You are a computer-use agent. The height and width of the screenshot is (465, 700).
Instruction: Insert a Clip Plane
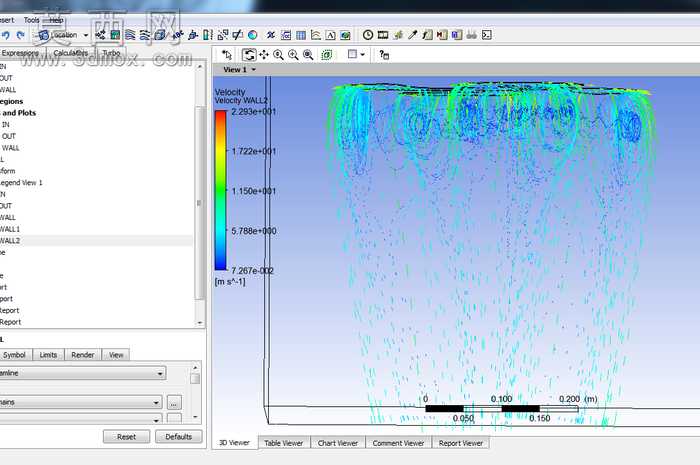238,35
